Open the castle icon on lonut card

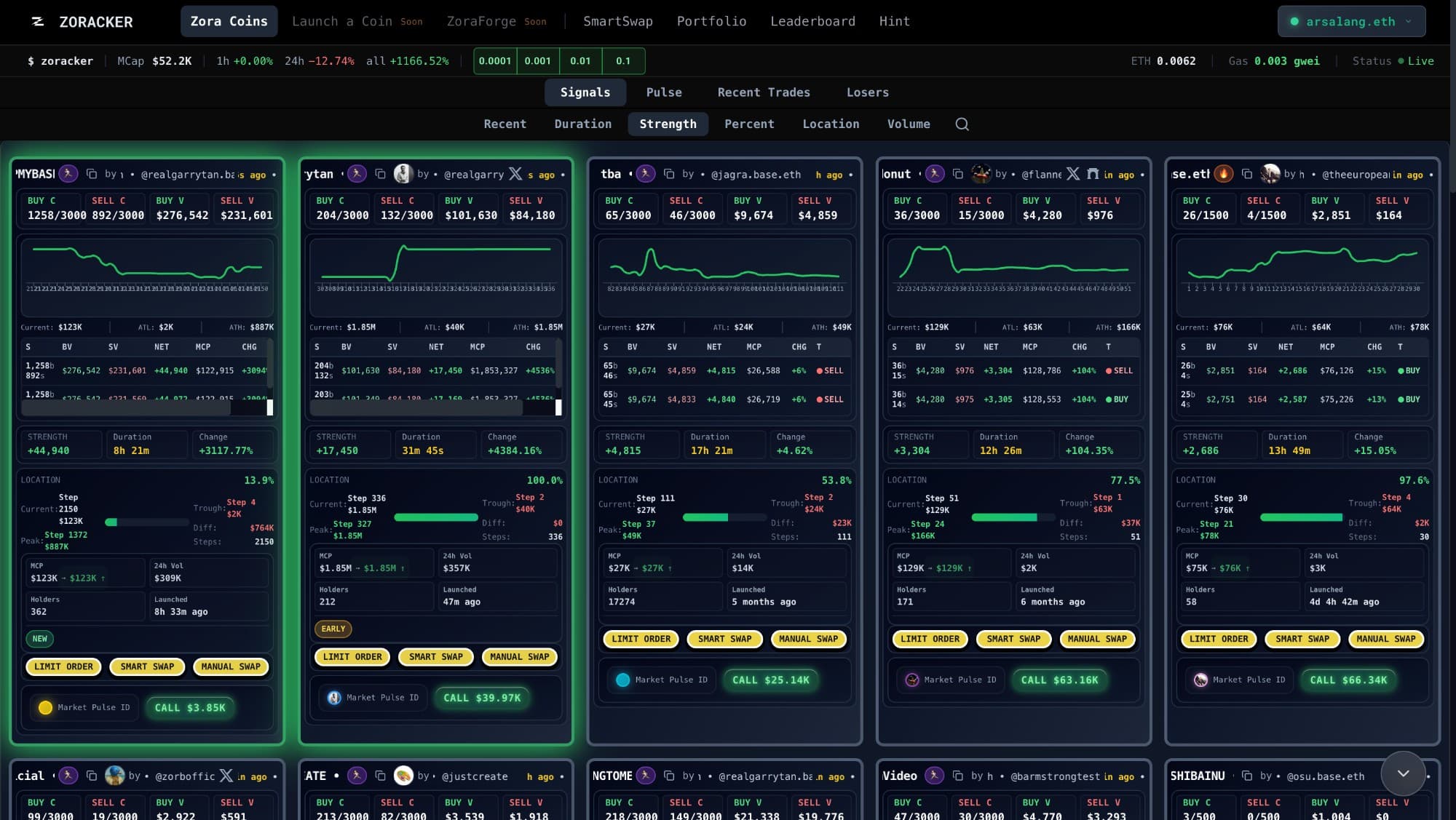[1092, 174]
